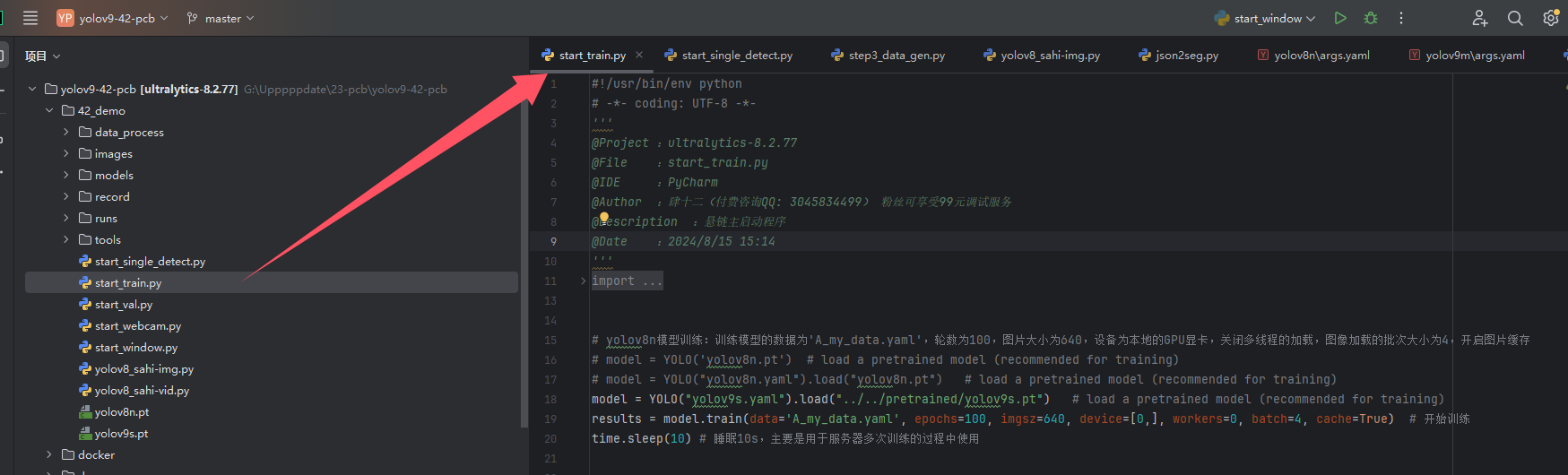1568x475 pixels.
Task: Place cursor on line number 19 in gutter
Action: coord(551,419)
